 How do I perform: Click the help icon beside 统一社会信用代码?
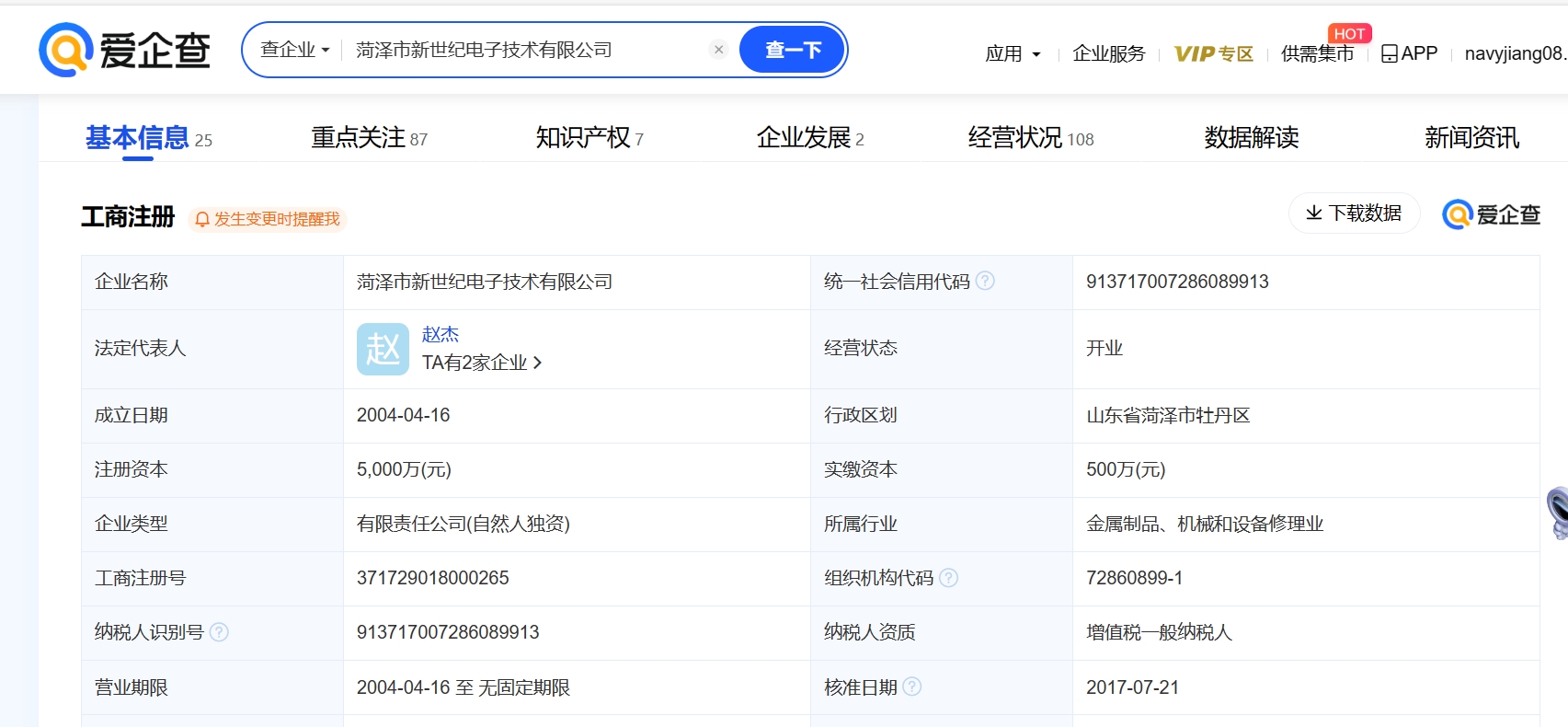[x=985, y=281]
